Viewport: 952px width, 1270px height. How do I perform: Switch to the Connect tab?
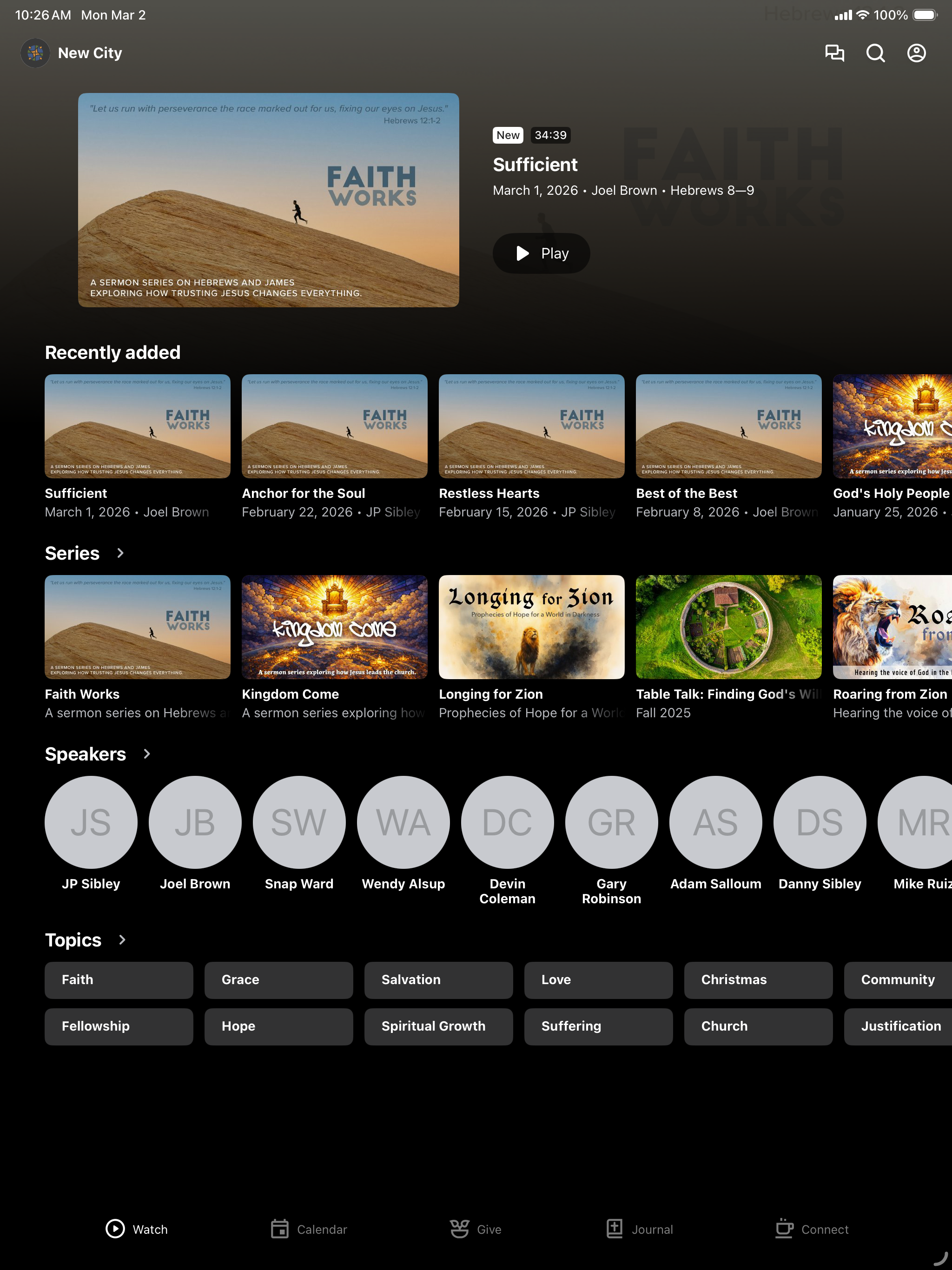click(812, 1229)
